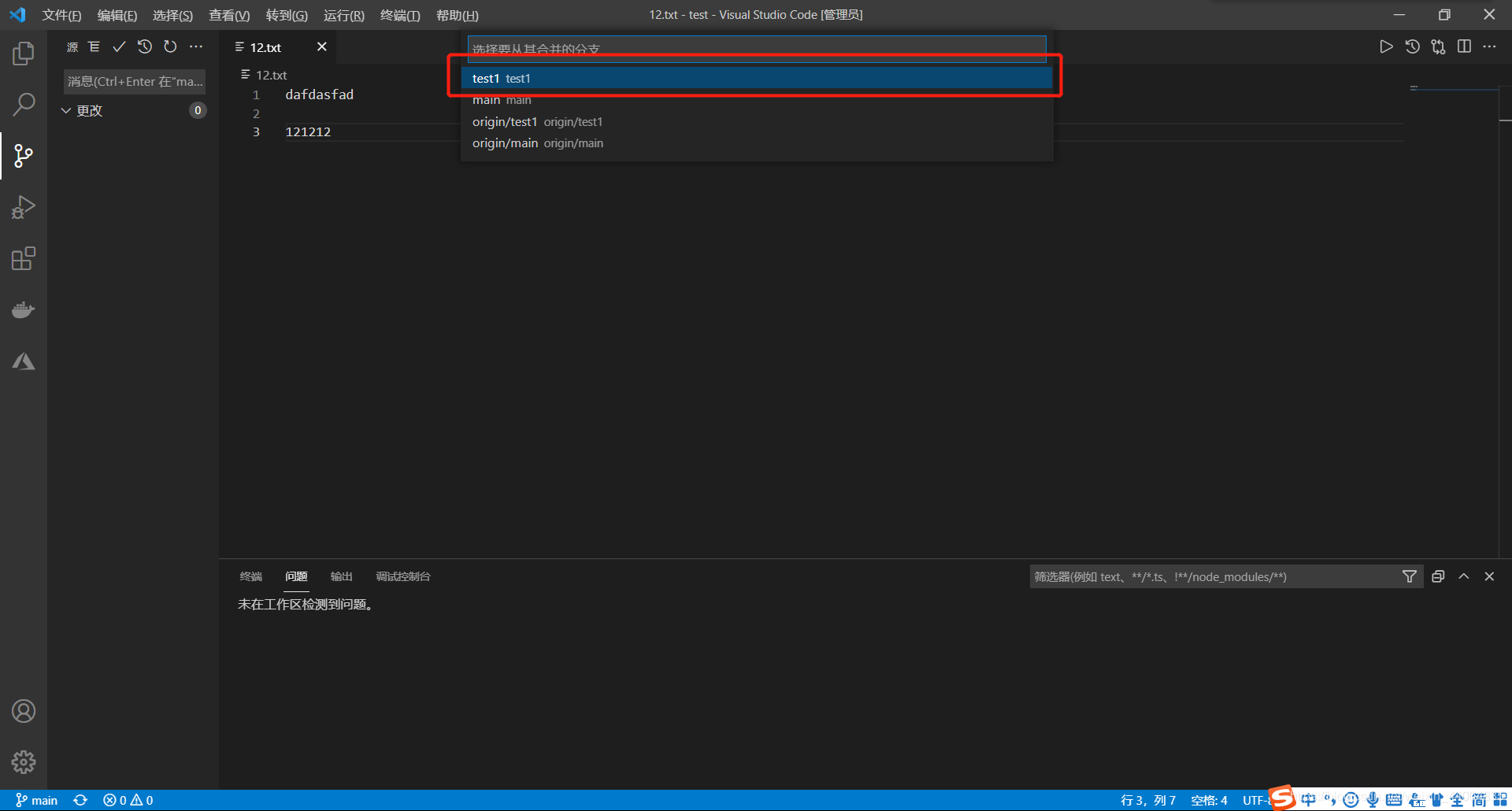The height and width of the screenshot is (811, 1512).
Task: Click the VS Code logo icon
Action: 17,15
